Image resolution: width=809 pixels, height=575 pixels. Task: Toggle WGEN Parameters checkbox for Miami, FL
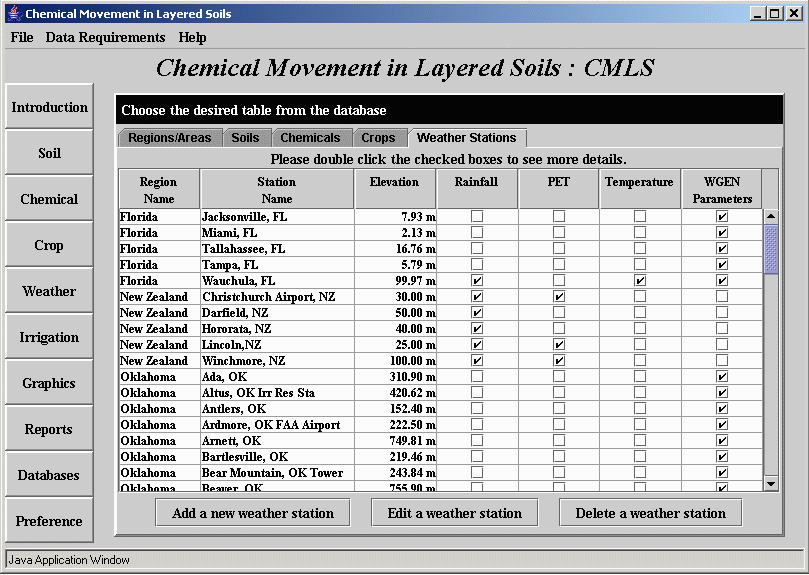click(722, 232)
